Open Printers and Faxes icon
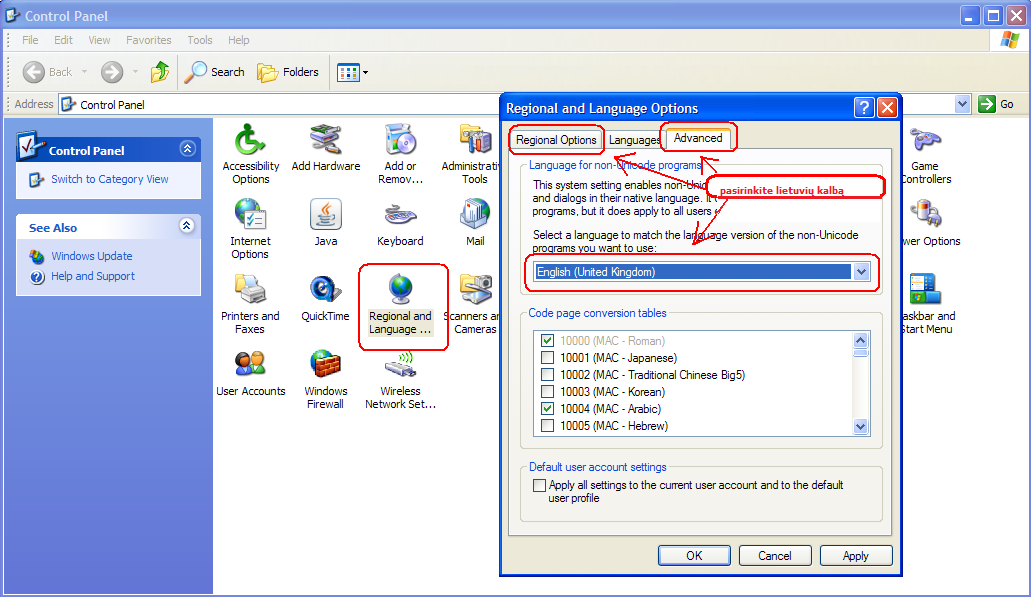 [250, 290]
